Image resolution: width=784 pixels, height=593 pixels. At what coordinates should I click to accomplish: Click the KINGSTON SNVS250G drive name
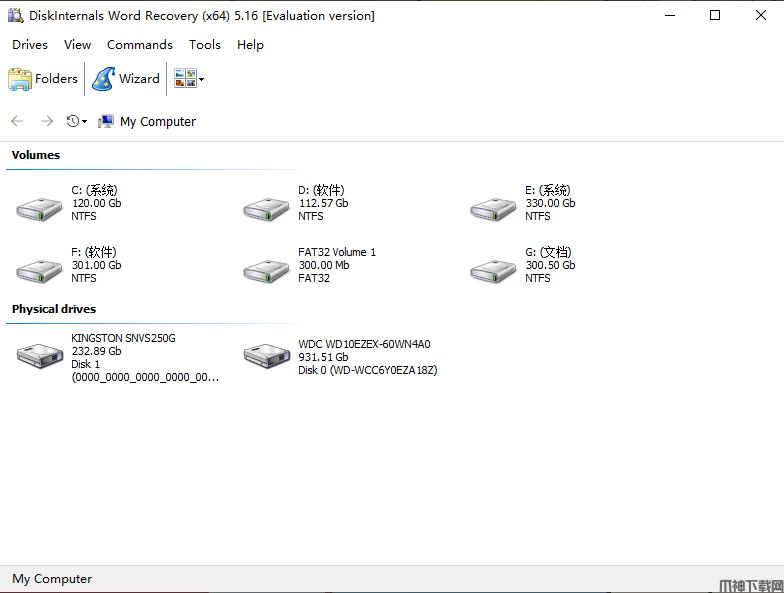click(x=124, y=338)
